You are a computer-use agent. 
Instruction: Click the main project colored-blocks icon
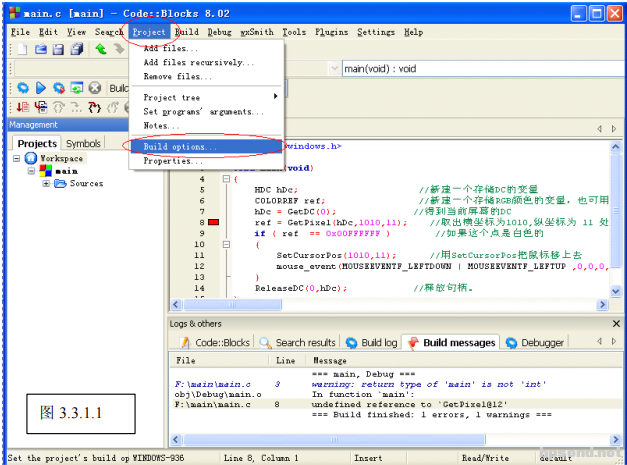click(45, 171)
